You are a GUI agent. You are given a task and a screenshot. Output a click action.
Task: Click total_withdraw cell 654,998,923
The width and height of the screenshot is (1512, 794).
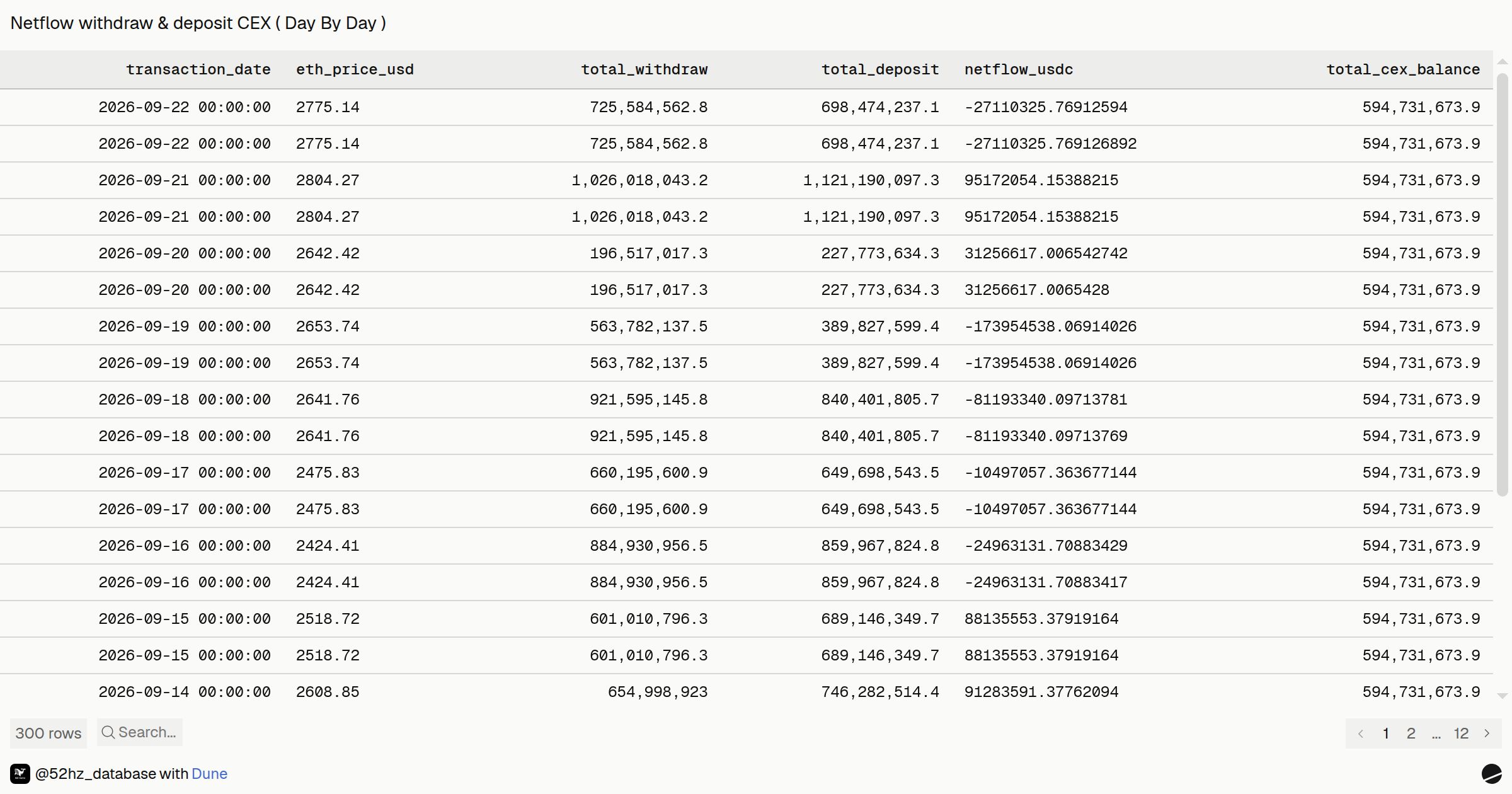(658, 692)
